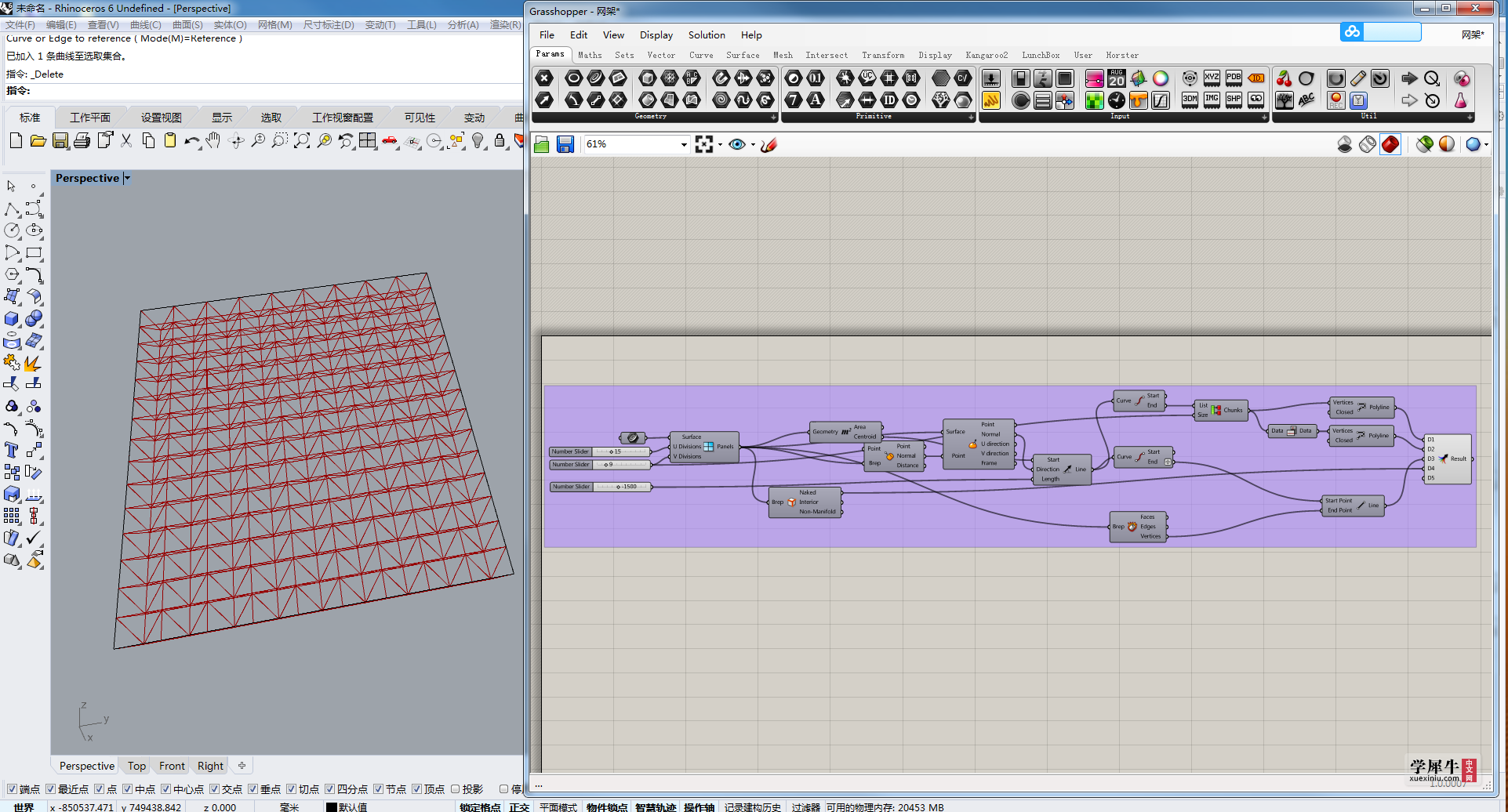Click the Number Slider with value 15
The image size is (1508, 812).
point(600,451)
